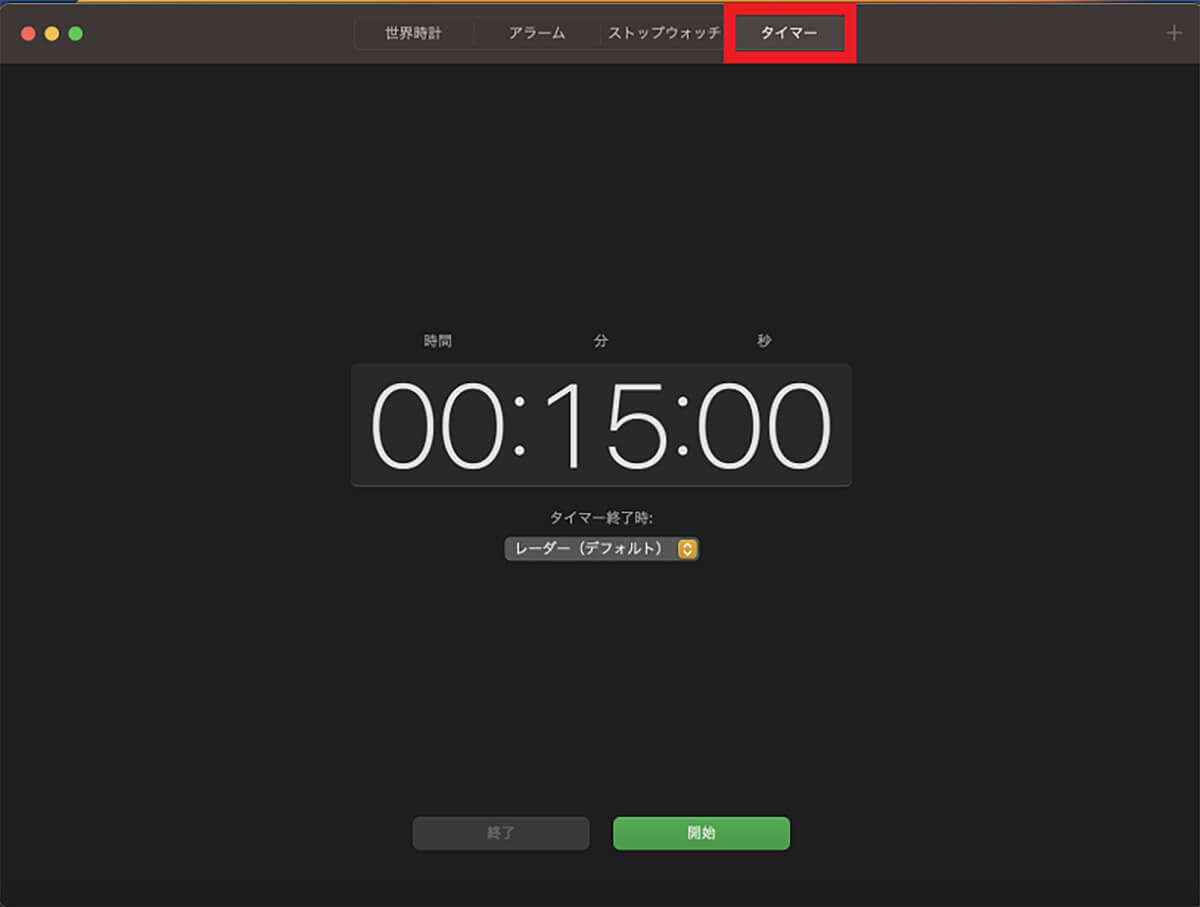The height and width of the screenshot is (907, 1200).
Task: Select the タイマー tab
Action: coord(789,33)
